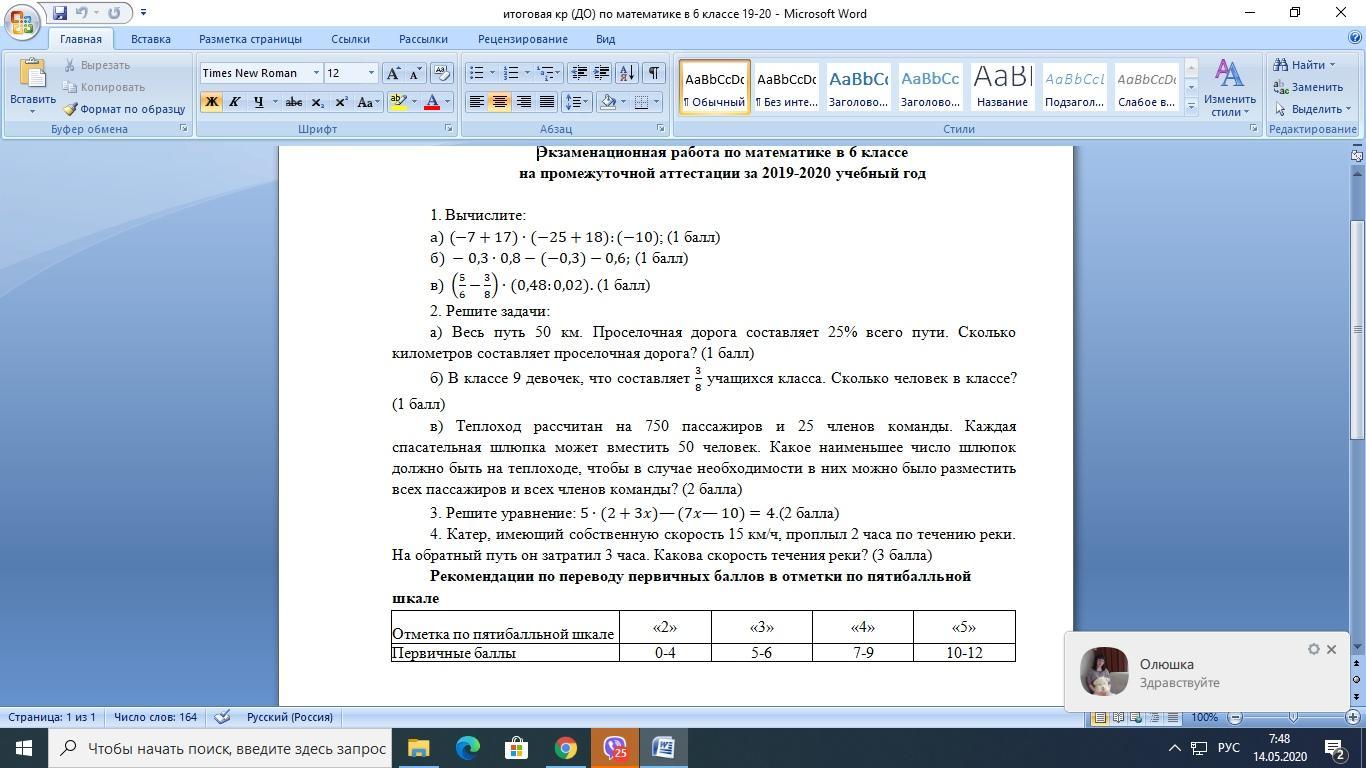
Task: Switch to the Разметка страницы tab
Action: tap(250, 39)
